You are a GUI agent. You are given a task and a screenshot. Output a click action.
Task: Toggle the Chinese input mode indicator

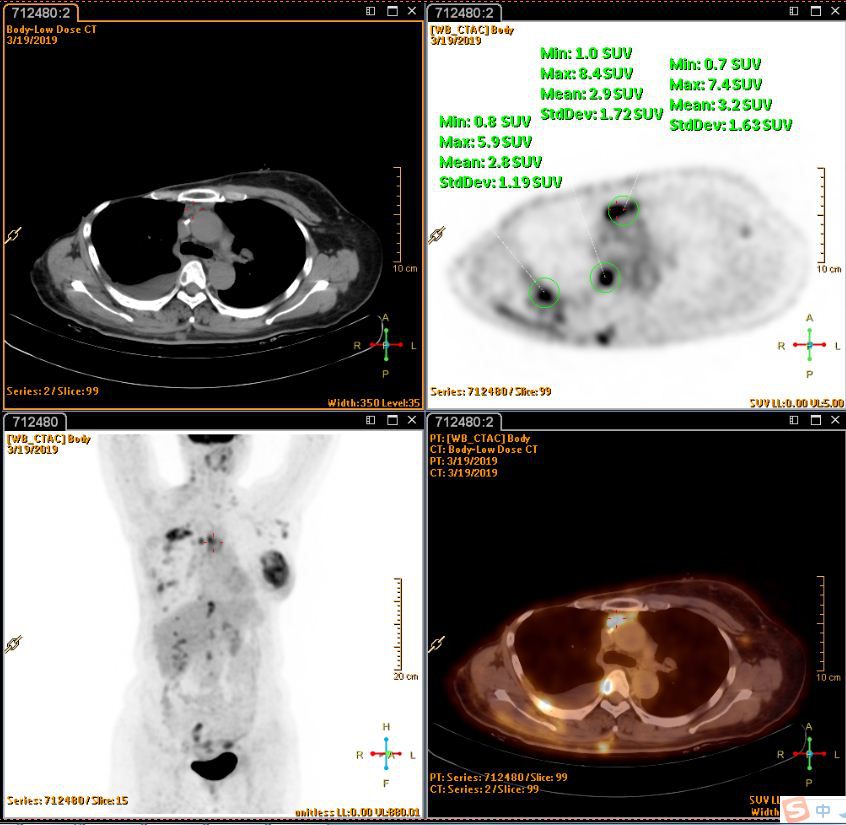[823, 811]
